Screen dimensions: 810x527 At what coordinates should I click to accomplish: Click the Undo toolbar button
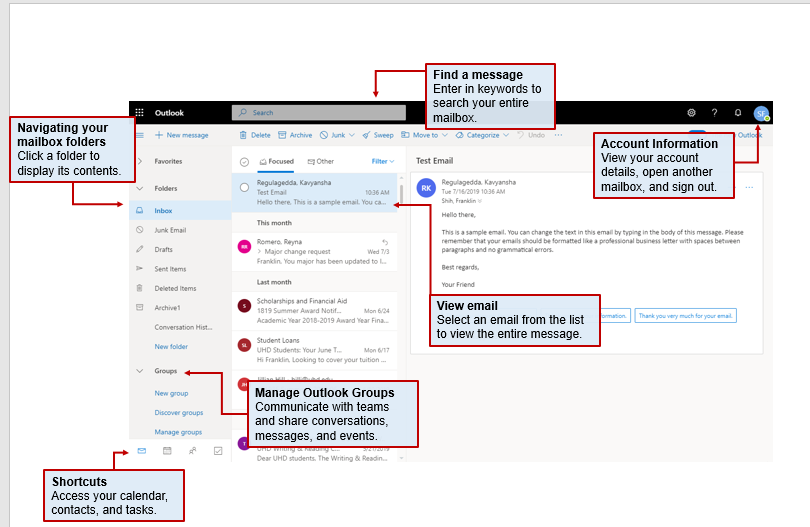click(531, 135)
